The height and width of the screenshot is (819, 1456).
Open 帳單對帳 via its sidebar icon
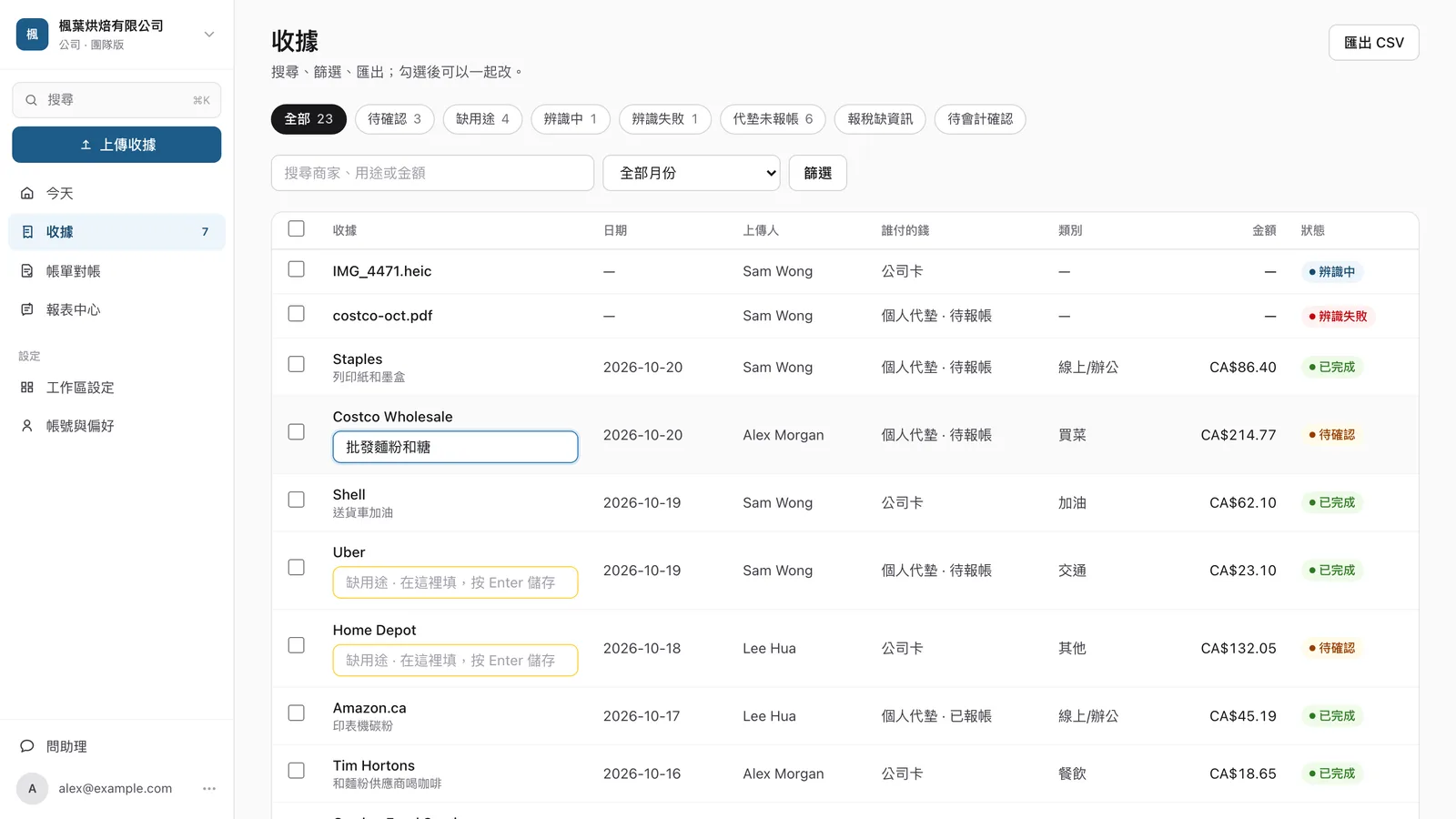pyautogui.click(x=27, y=271)
